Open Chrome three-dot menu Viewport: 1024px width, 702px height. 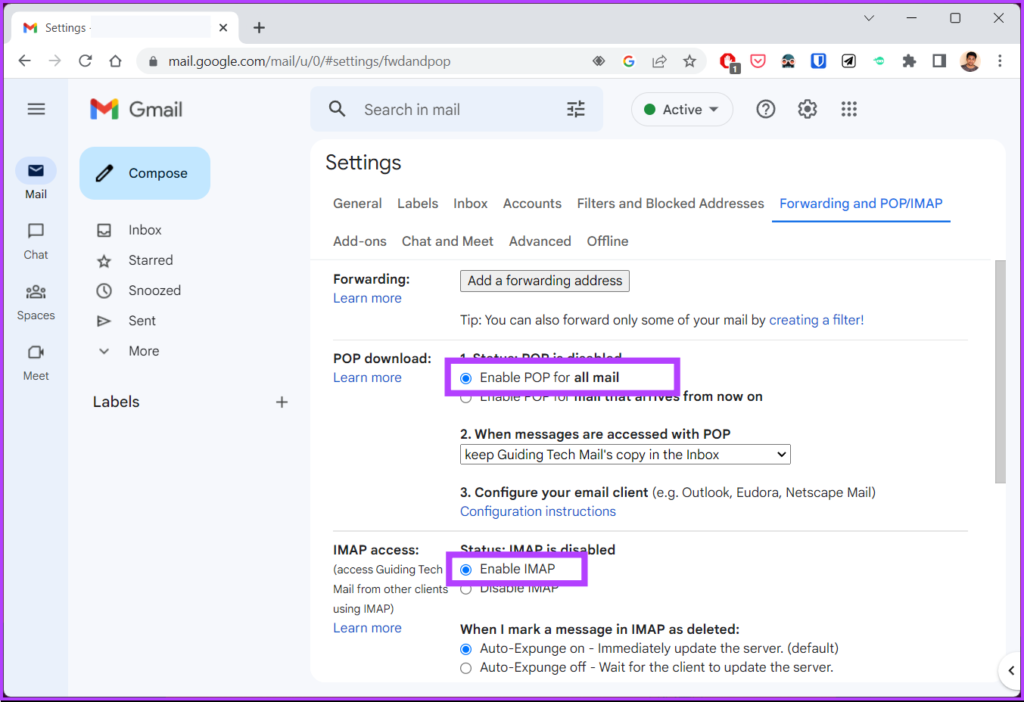pyautogui.click(x=1000, y=61)
